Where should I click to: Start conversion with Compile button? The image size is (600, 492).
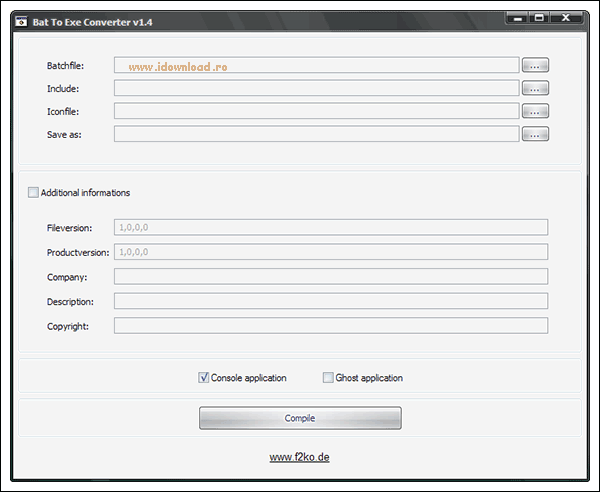[300, 418]
